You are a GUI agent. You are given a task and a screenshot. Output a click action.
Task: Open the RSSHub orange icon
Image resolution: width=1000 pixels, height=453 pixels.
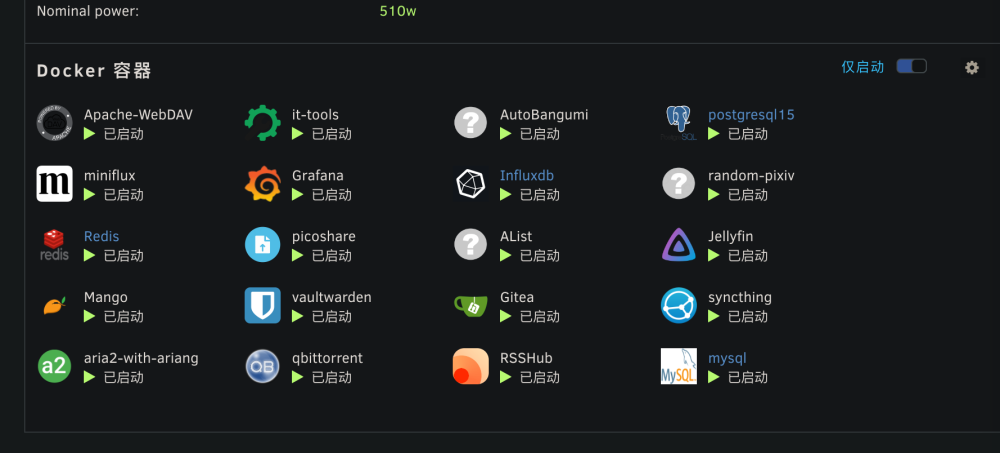point(471,366)
